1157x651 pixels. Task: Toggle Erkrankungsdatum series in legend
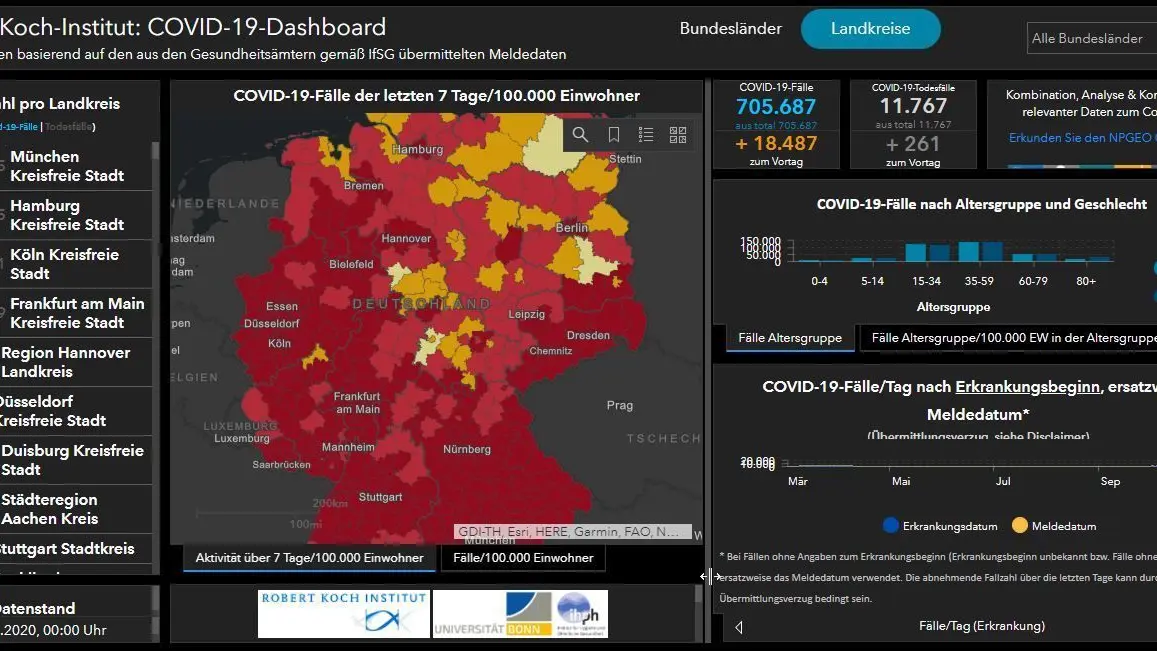940,526
